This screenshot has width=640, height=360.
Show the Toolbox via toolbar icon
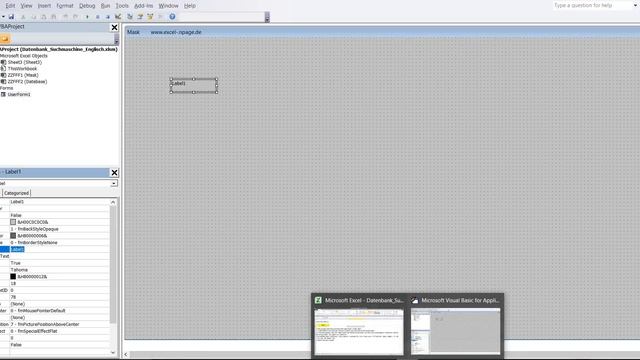tap(160, 17)
